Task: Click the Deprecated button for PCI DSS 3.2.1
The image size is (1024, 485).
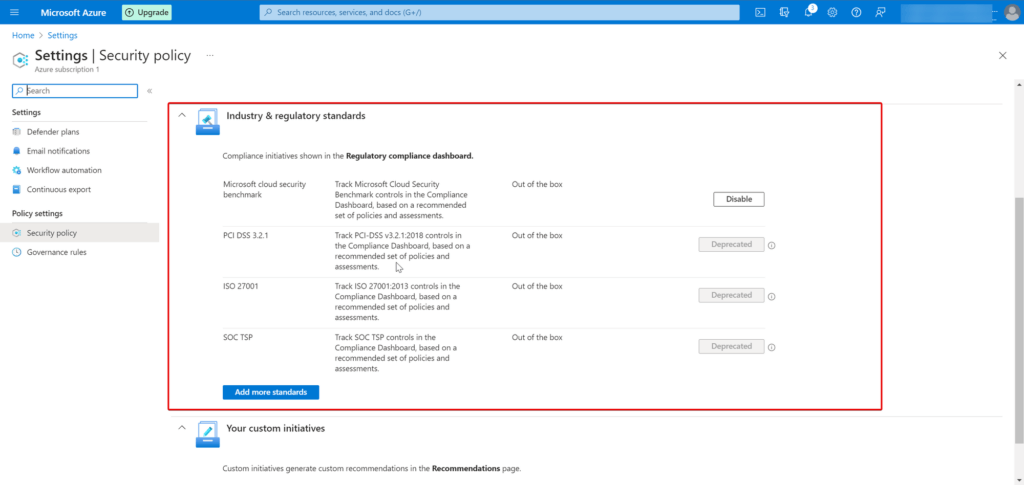Action: (731, 244)
